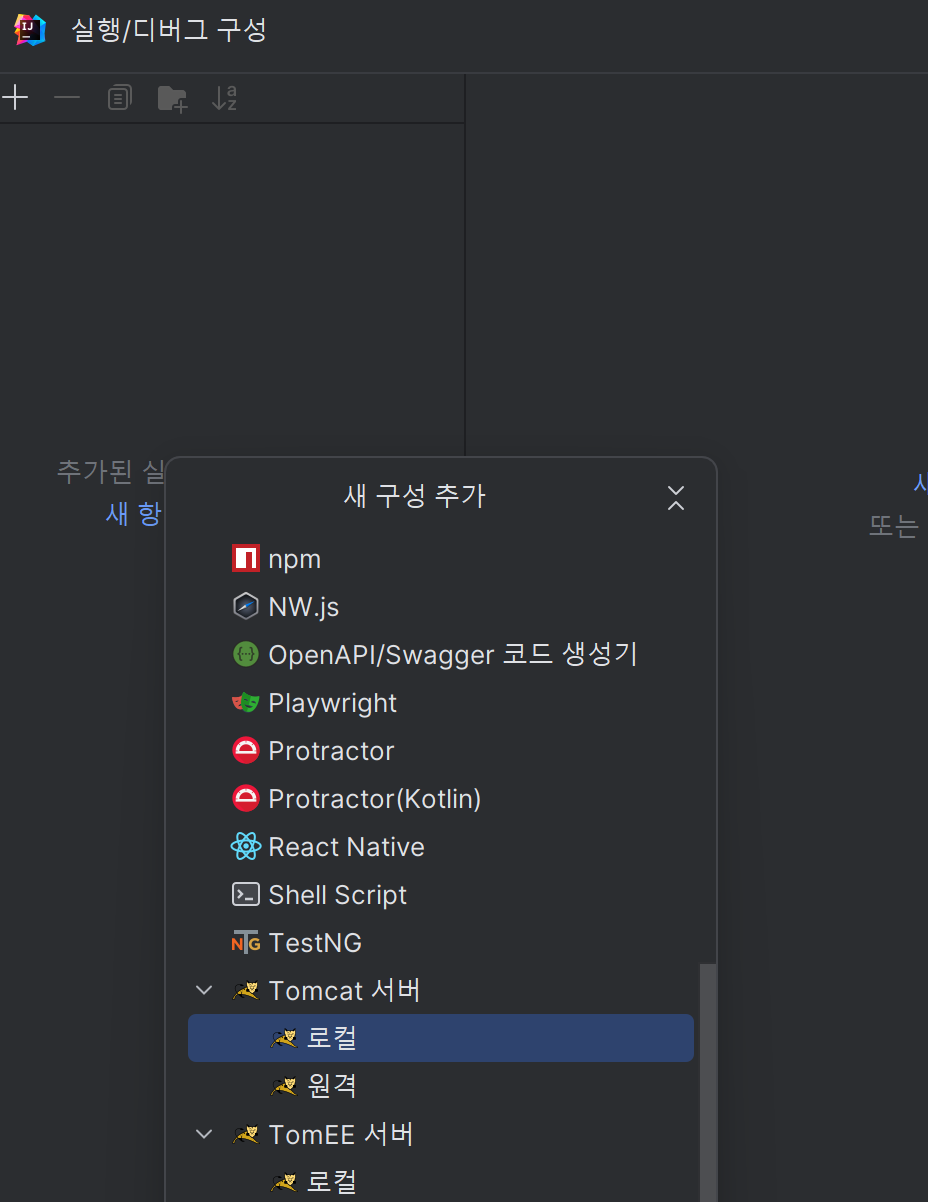Viewport: 928px width, 1202px height.
Task: Click the React Native atom icon
Action: point(246,847)
